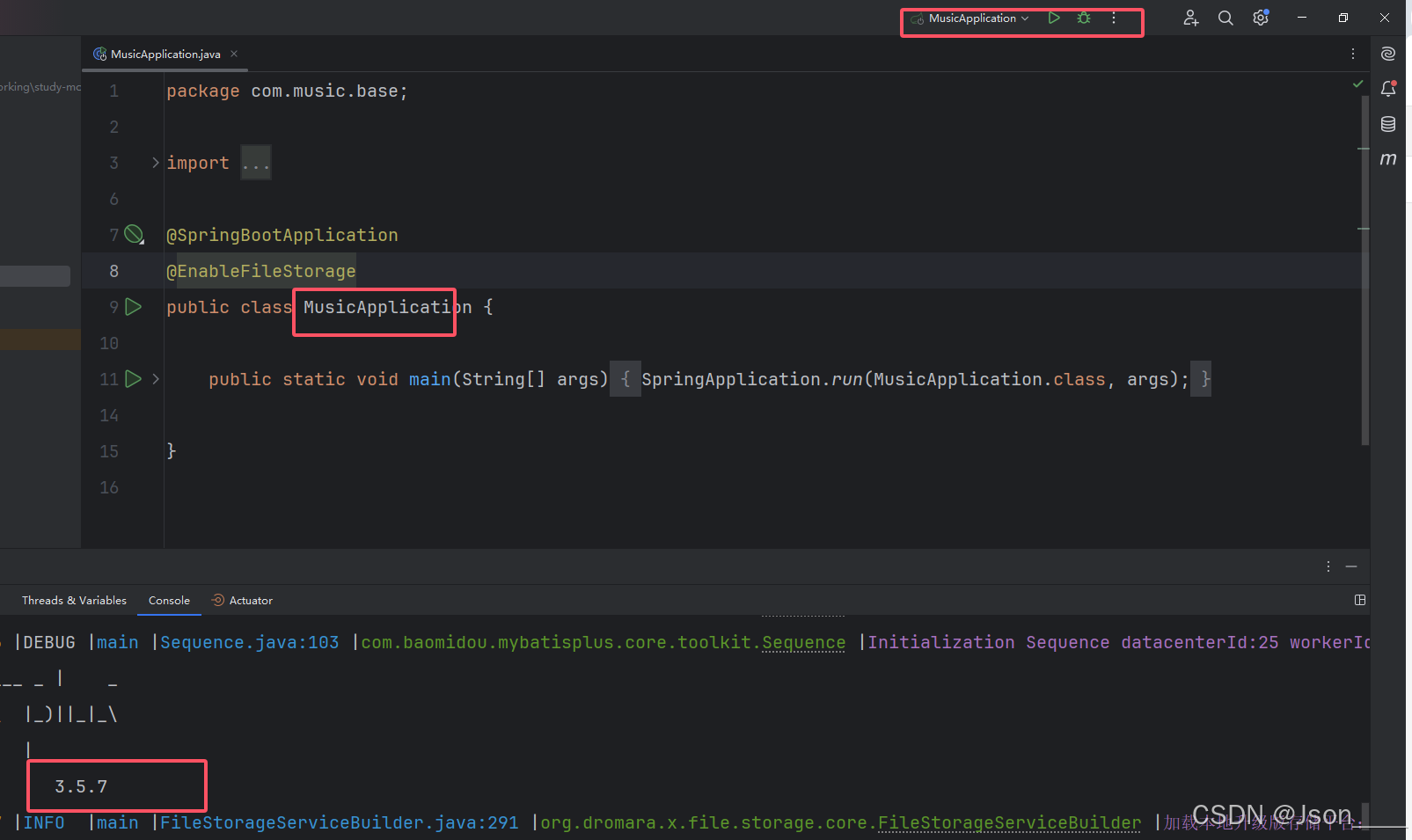Open IDE settings gear icon
This screenshot has width=1412, height=840.
pos(1261,18)
